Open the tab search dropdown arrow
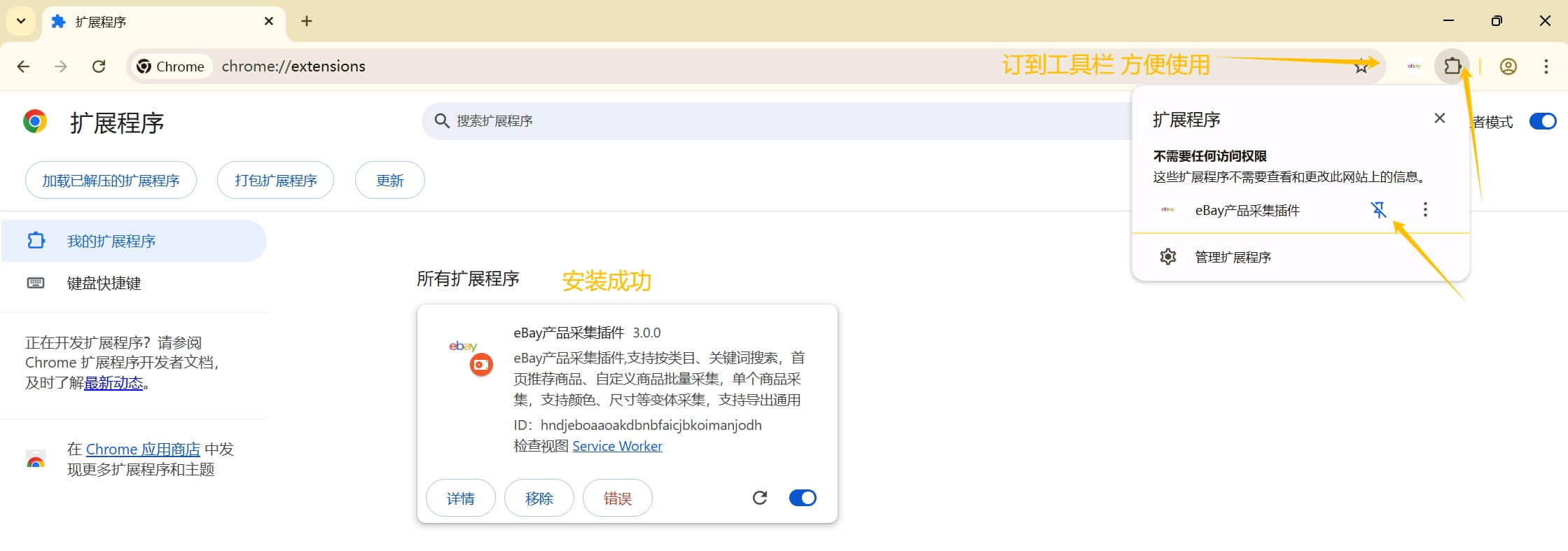 (x=21, y=21)
